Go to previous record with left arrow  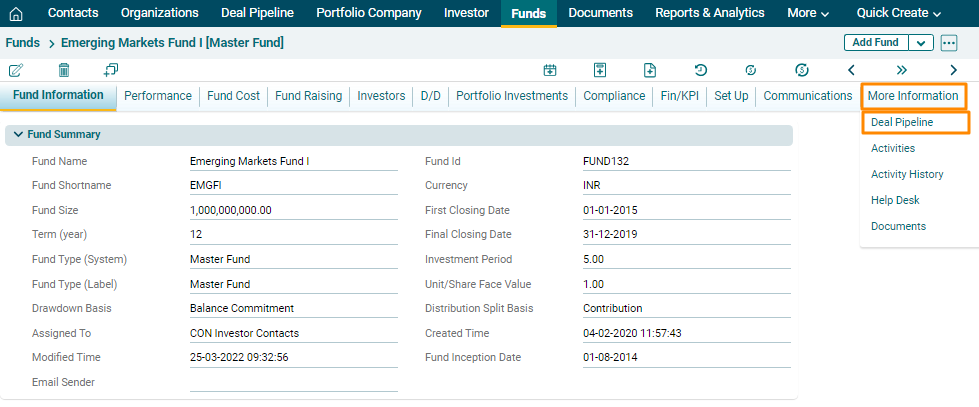[851, 70]
